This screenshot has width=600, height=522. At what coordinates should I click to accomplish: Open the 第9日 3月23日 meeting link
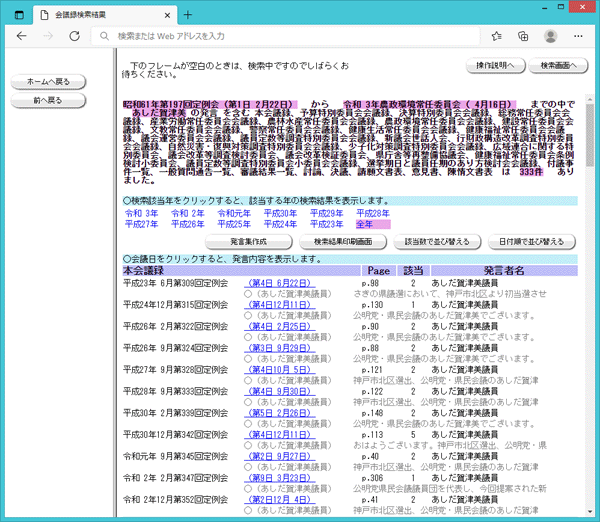(x=280, y=478)
